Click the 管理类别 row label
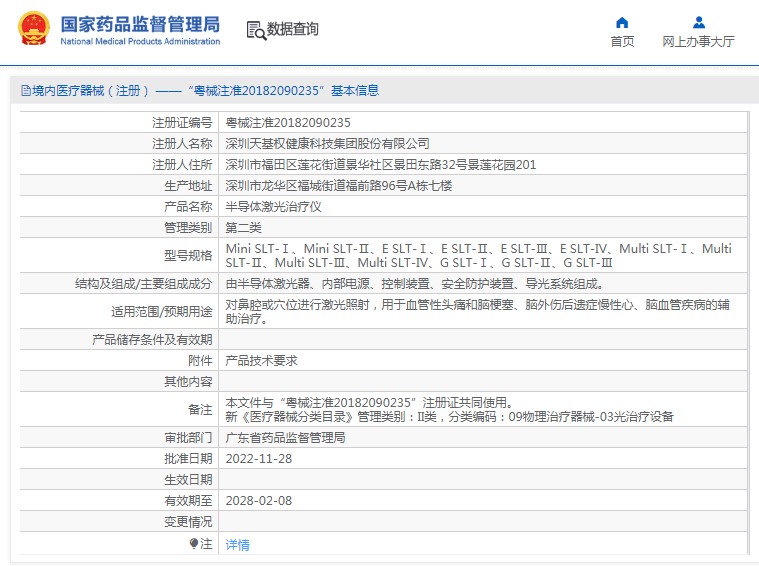 click(188, 228)
